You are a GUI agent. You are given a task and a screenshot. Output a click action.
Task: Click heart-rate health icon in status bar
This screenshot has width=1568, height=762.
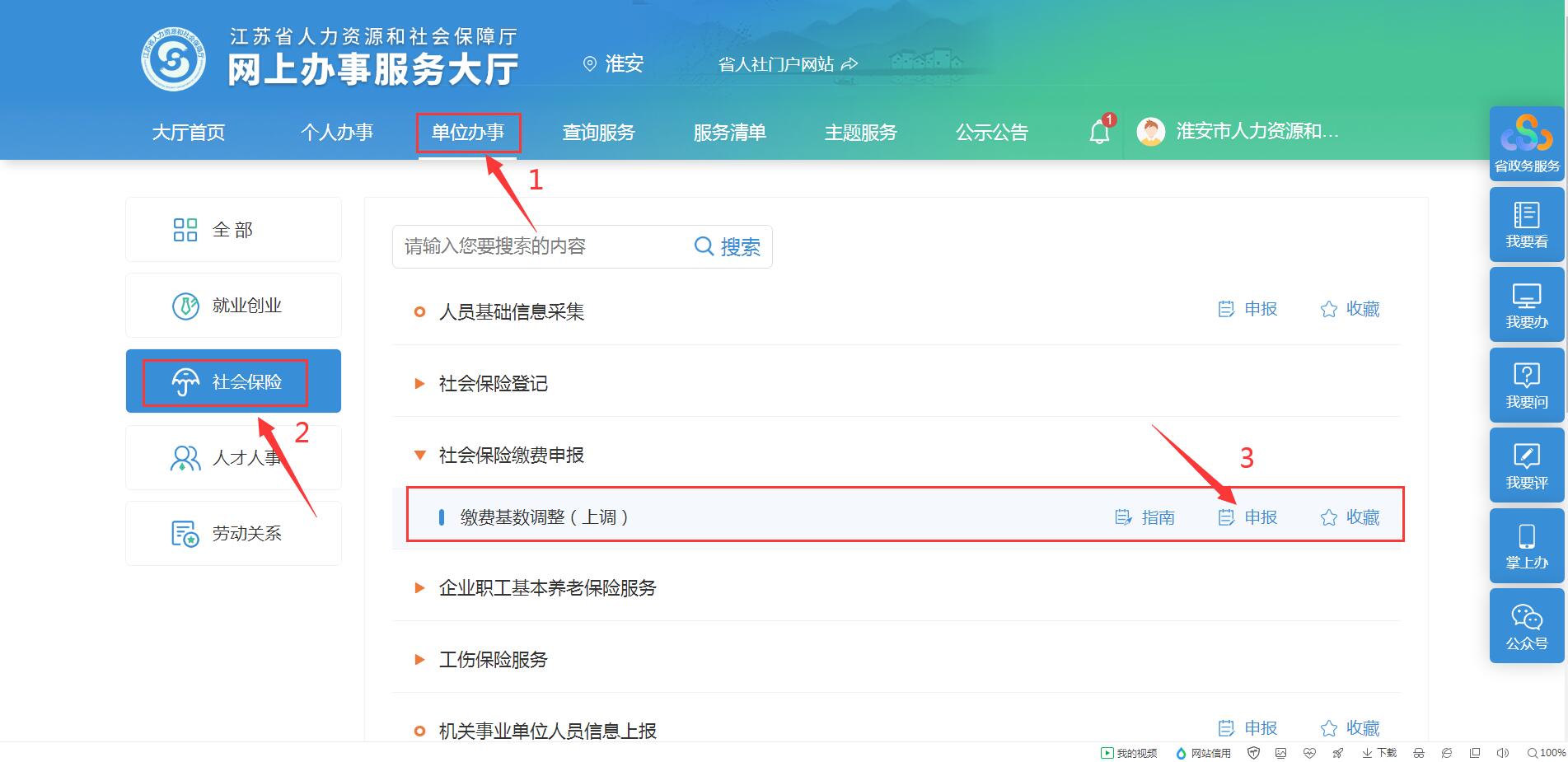click(1309, 753)
